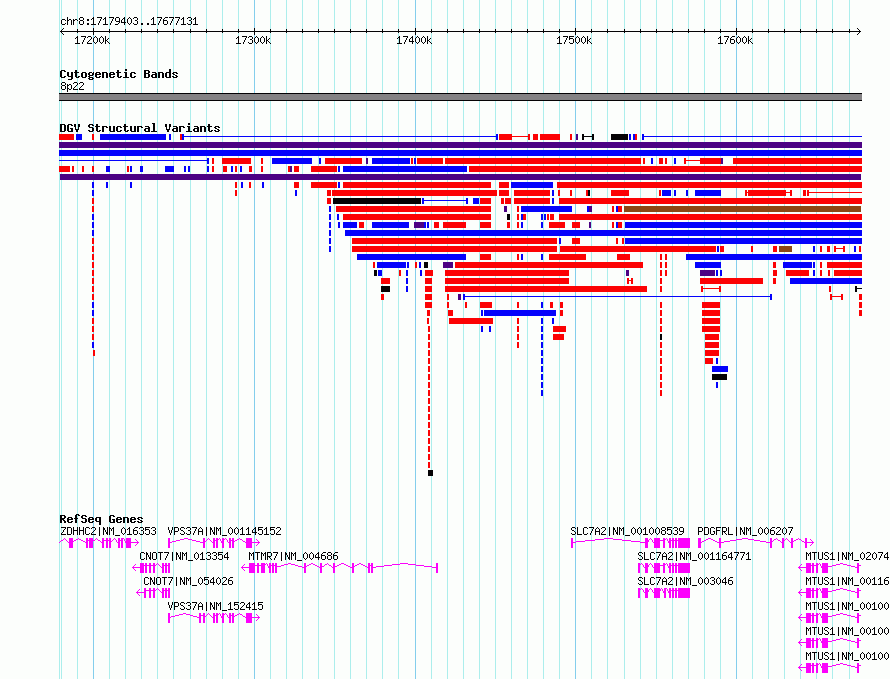Select the PDGFRL|NM_006207 gene label
This screenshot has width=890, height=679.
click(745, 531)
